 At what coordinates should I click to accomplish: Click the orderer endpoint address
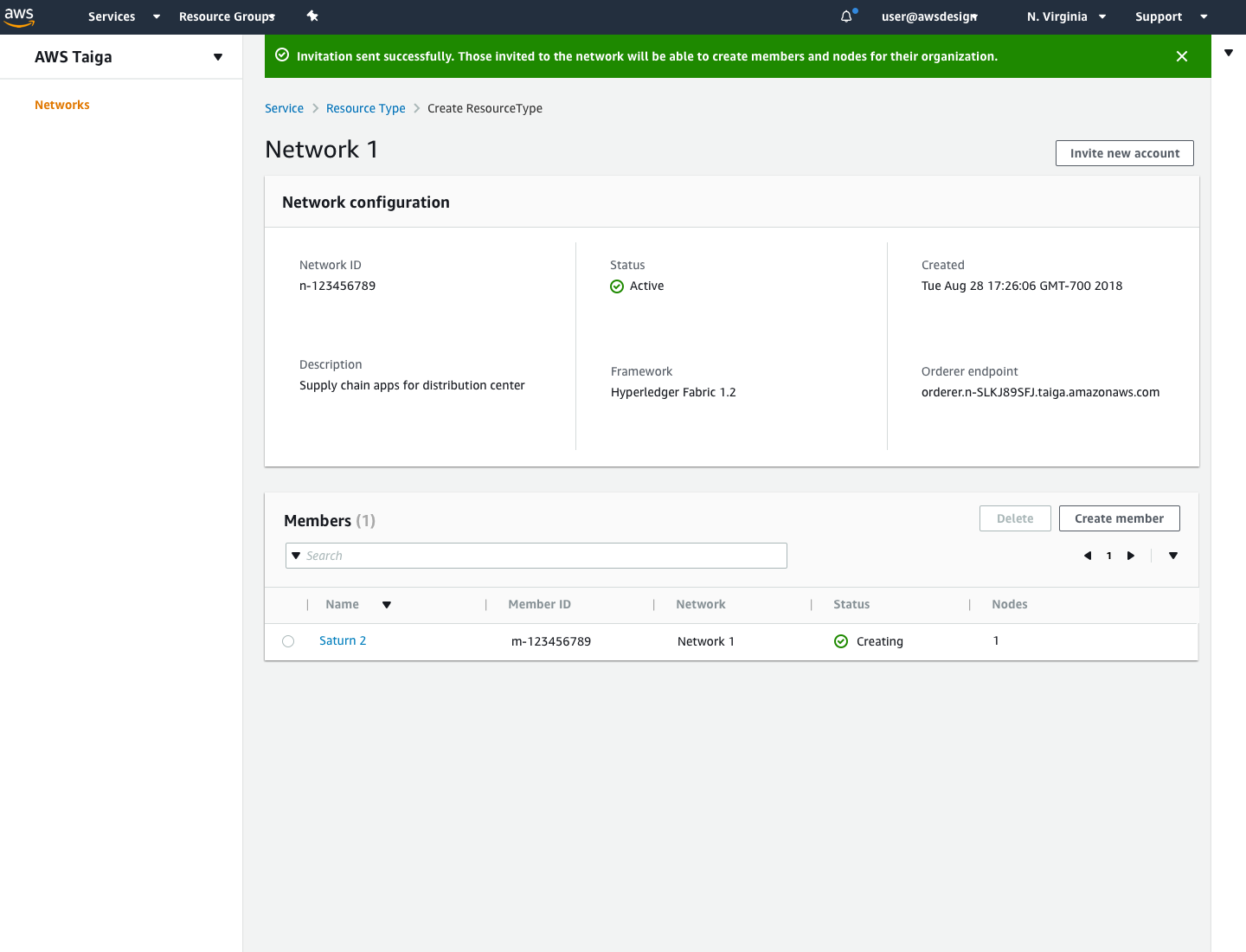[x=1040, y=392]
